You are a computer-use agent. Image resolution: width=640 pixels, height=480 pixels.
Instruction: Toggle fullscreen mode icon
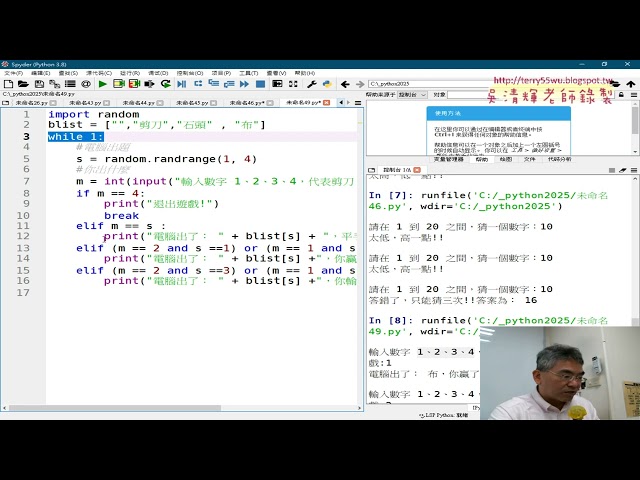click(293, 84)
